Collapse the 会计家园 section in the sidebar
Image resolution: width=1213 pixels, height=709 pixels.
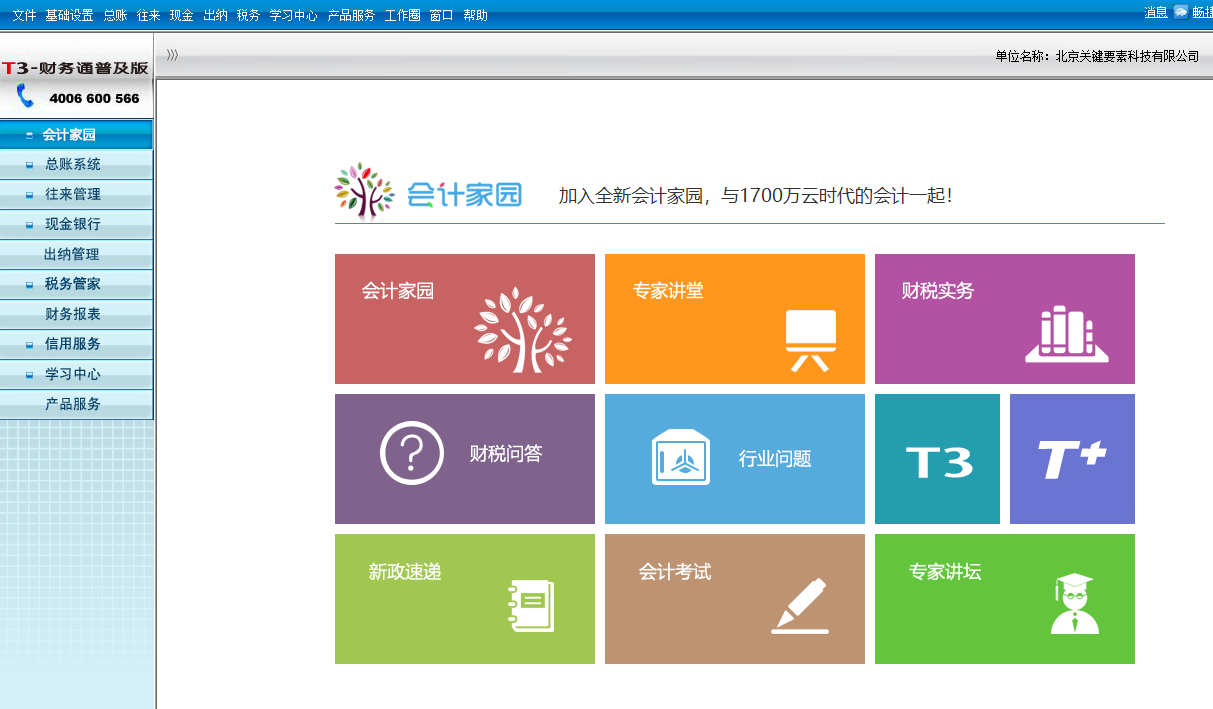pos(76,135)
